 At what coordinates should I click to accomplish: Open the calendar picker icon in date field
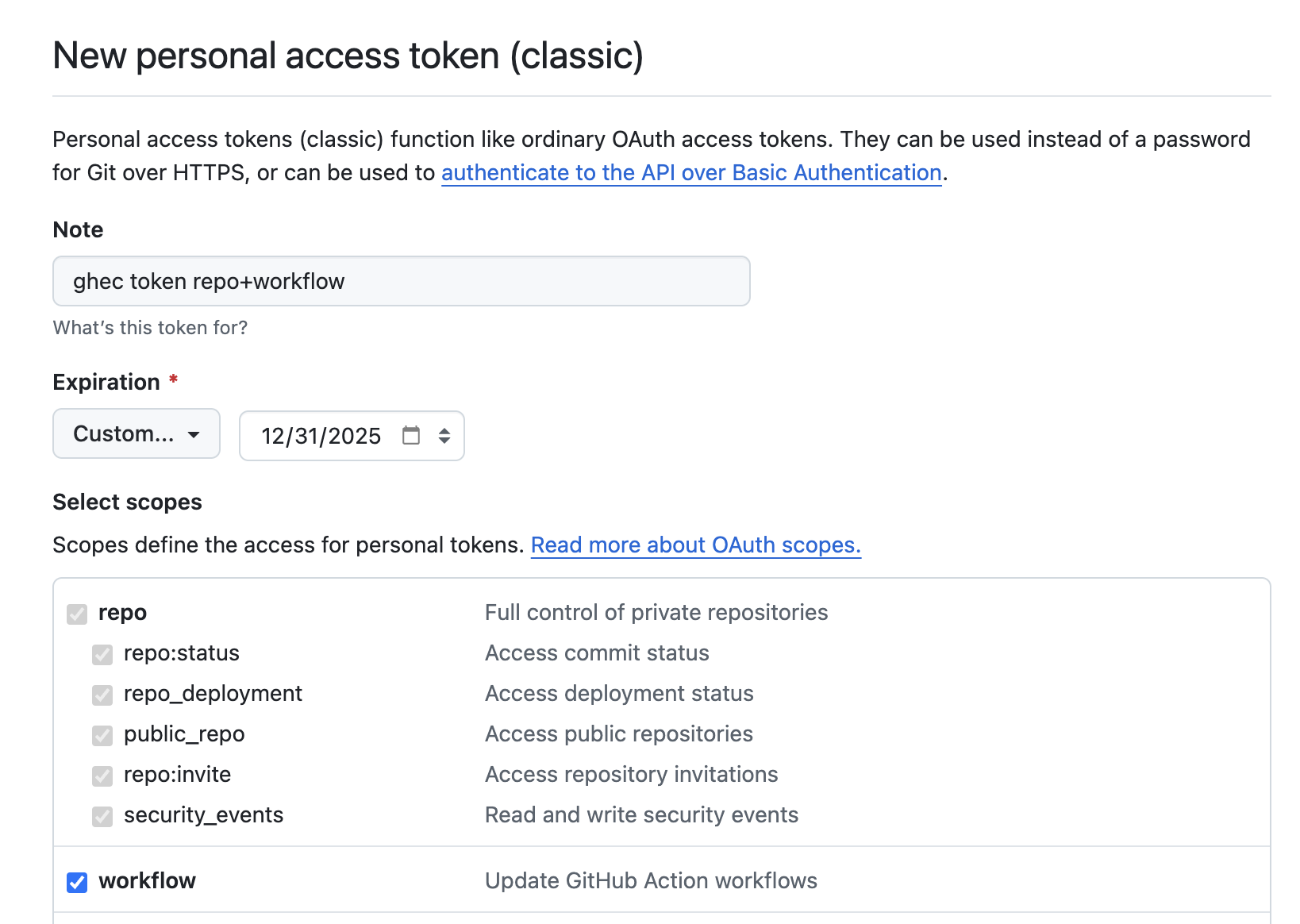(411, 435)
